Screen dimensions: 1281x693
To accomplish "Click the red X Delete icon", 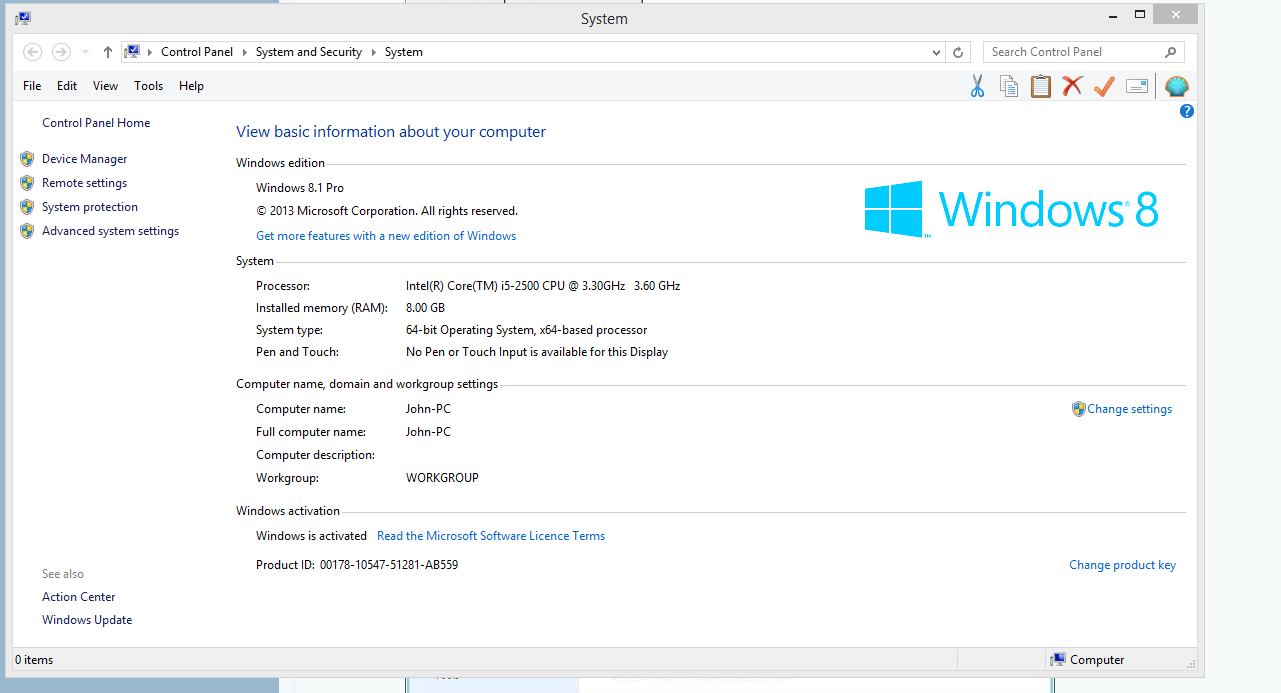I will [x=1072, y=87].
